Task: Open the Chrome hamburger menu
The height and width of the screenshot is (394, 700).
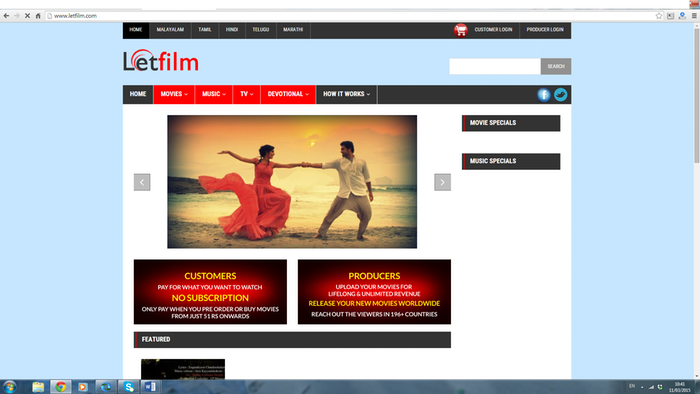Action: pyautogui.click(x=694, y=16)
